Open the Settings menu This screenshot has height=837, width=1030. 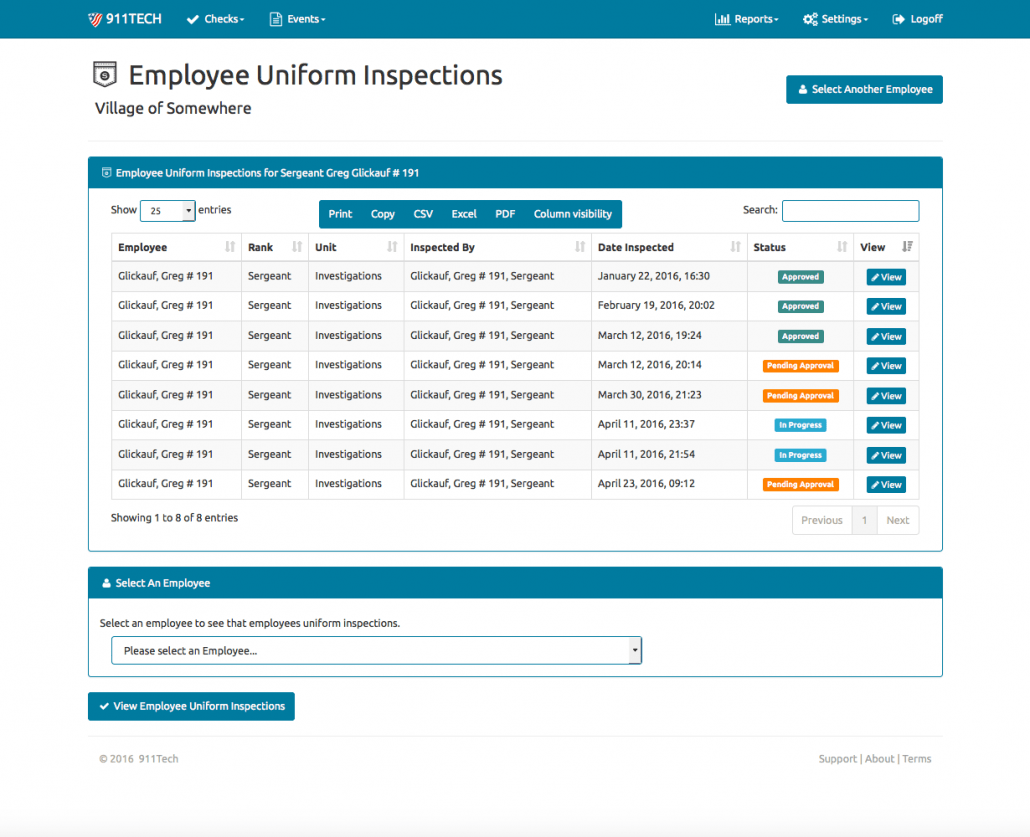835,18
